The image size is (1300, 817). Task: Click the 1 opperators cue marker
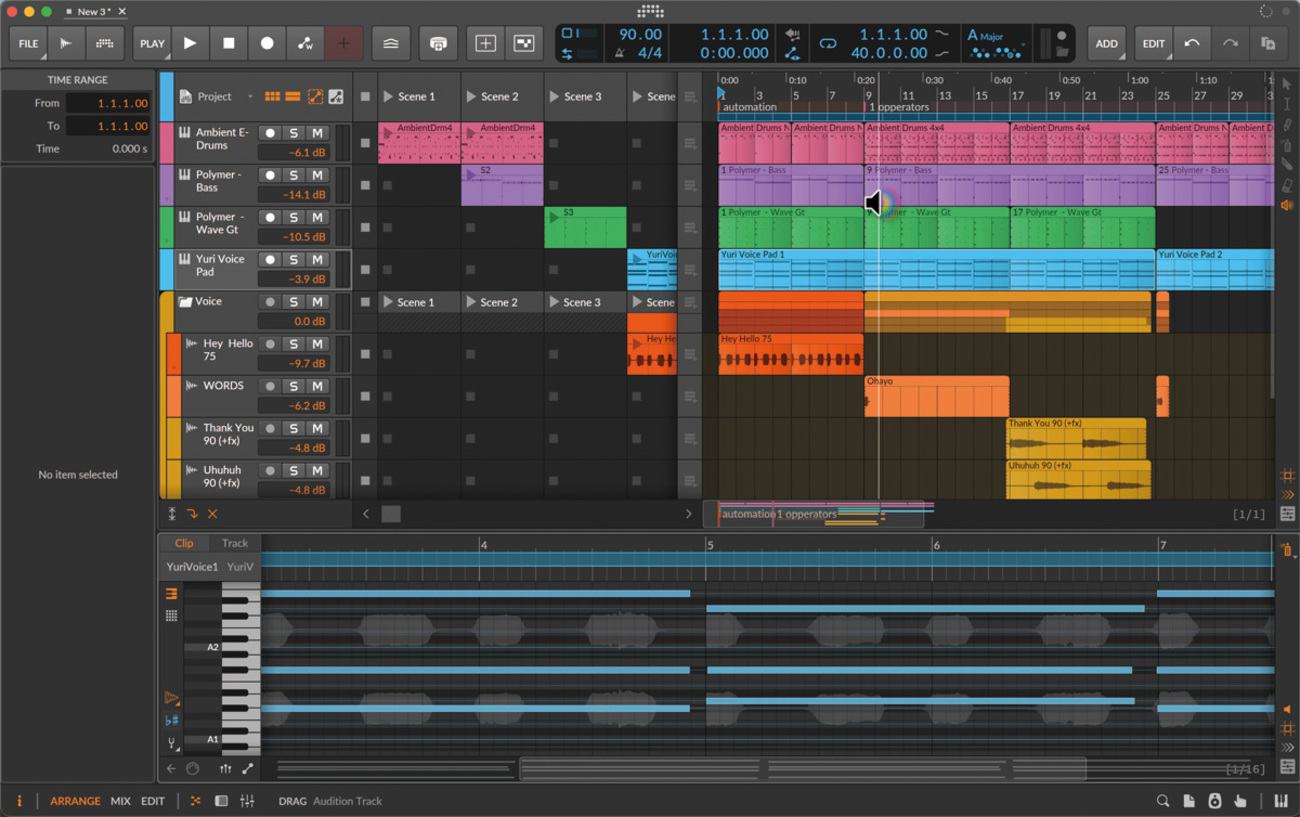(898, 107)
